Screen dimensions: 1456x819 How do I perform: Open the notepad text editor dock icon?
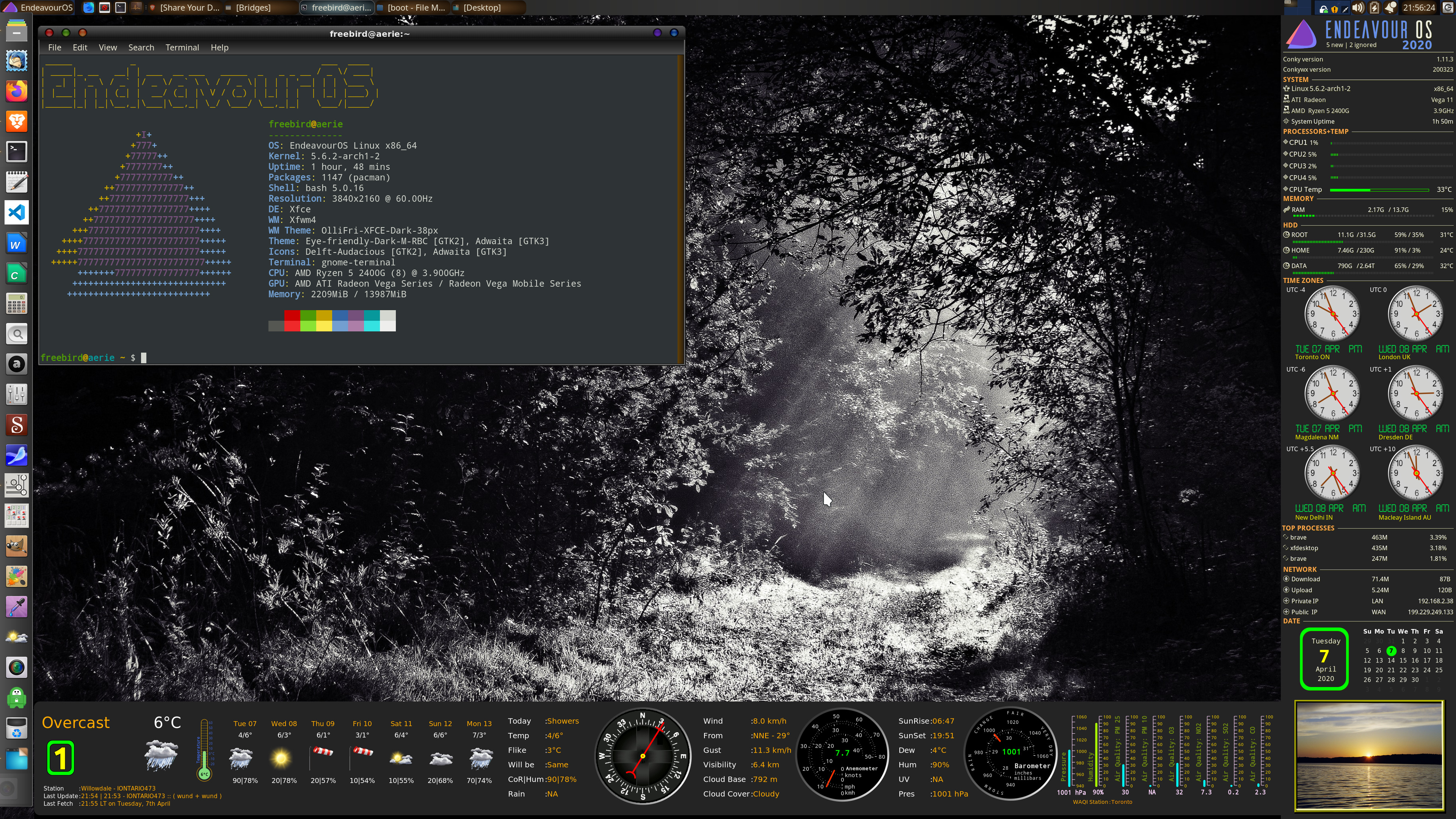click(16, 182)
